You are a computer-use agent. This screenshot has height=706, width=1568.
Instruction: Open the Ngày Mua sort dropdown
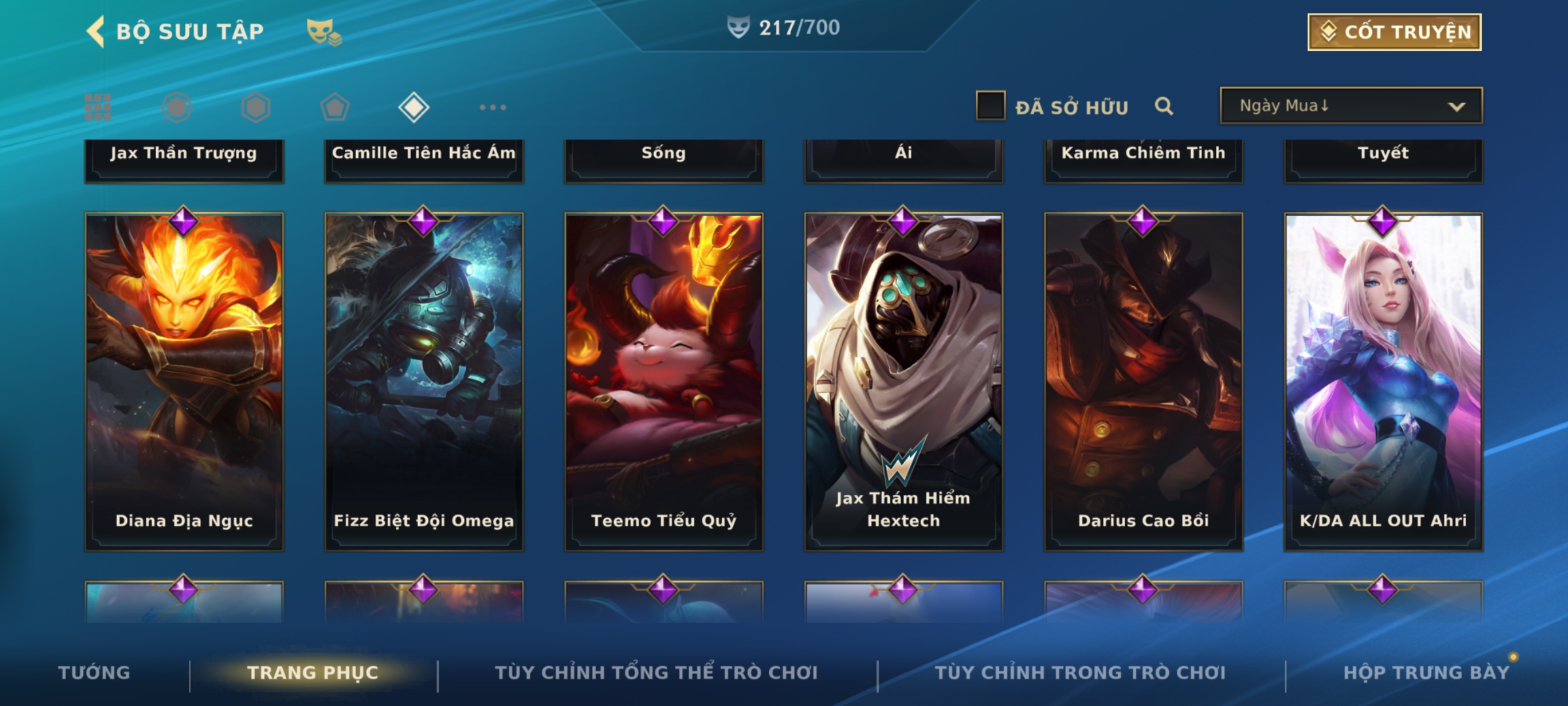[1351, 106]
